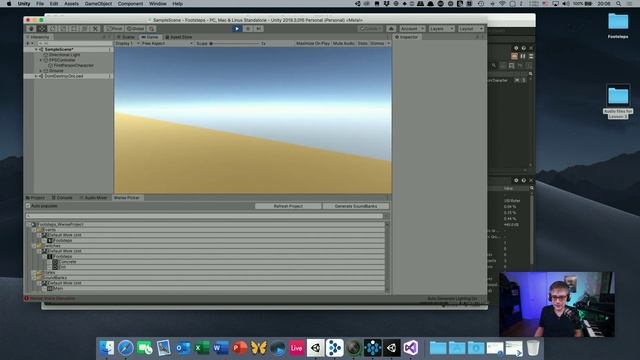Toggle the Auto populate checkbox

coord(28,206)
